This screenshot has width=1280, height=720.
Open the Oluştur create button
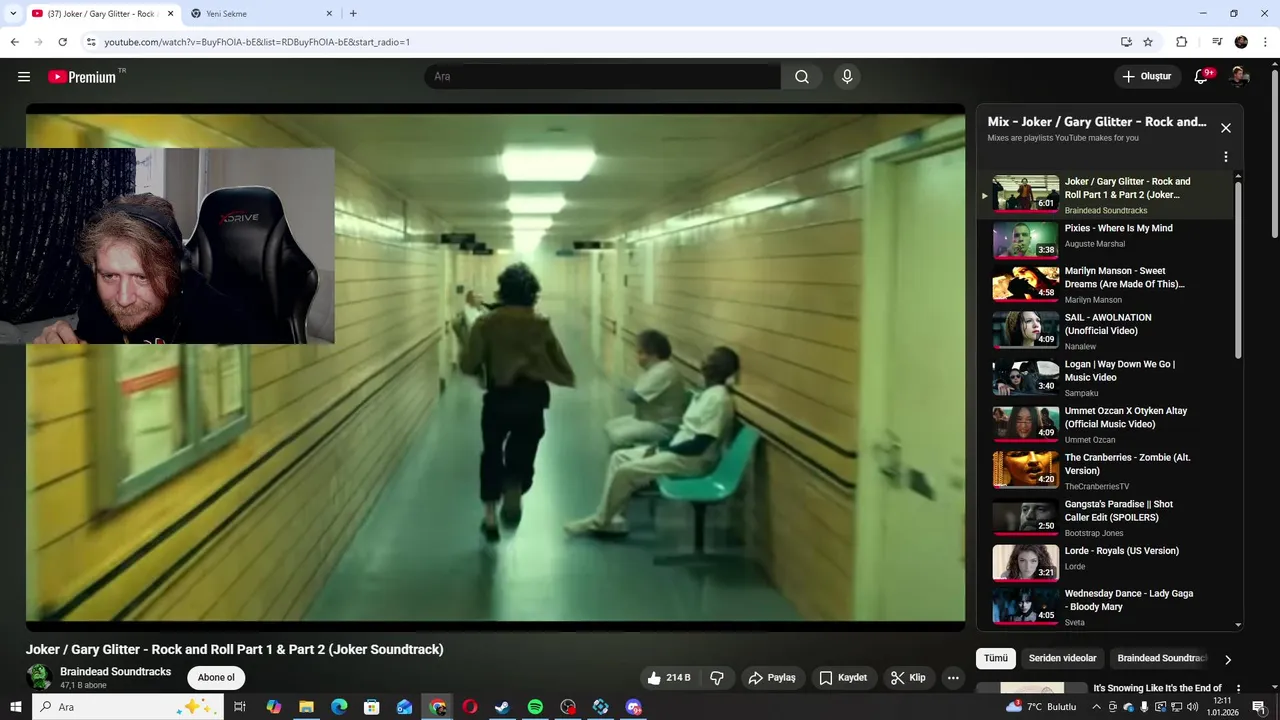1147,77
